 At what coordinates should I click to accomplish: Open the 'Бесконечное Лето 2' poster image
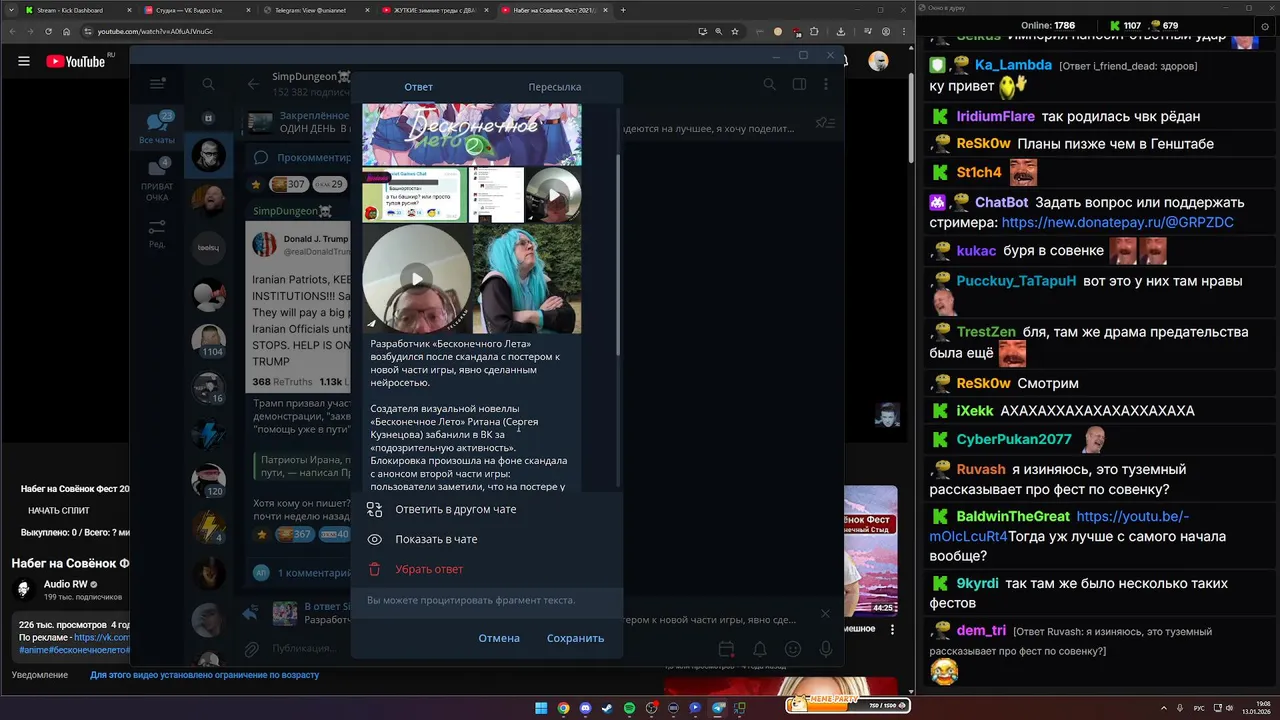click(x=471, y=135)
